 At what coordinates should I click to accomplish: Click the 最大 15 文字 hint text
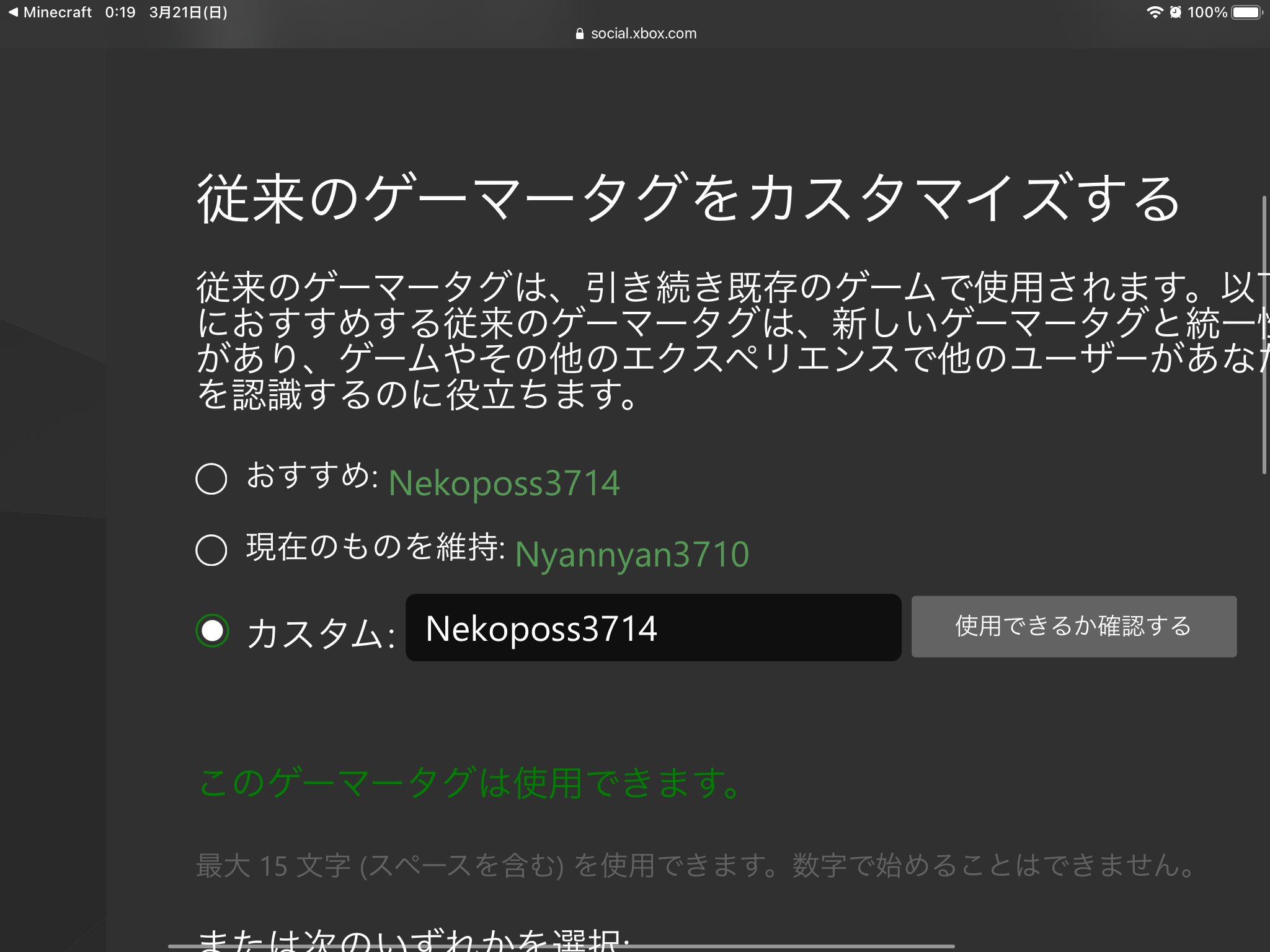696,865
